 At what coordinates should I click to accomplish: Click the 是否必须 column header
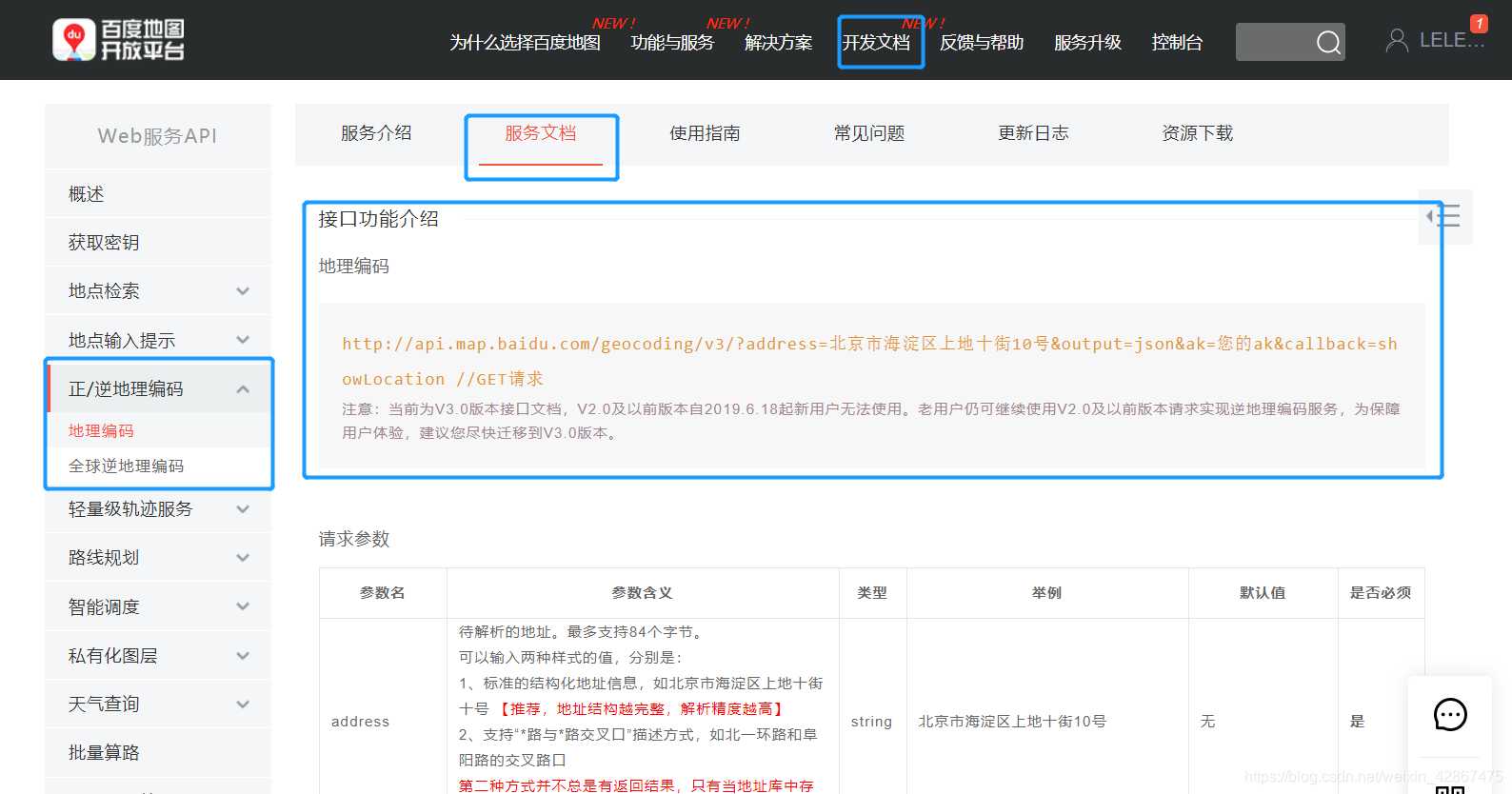1381,592
